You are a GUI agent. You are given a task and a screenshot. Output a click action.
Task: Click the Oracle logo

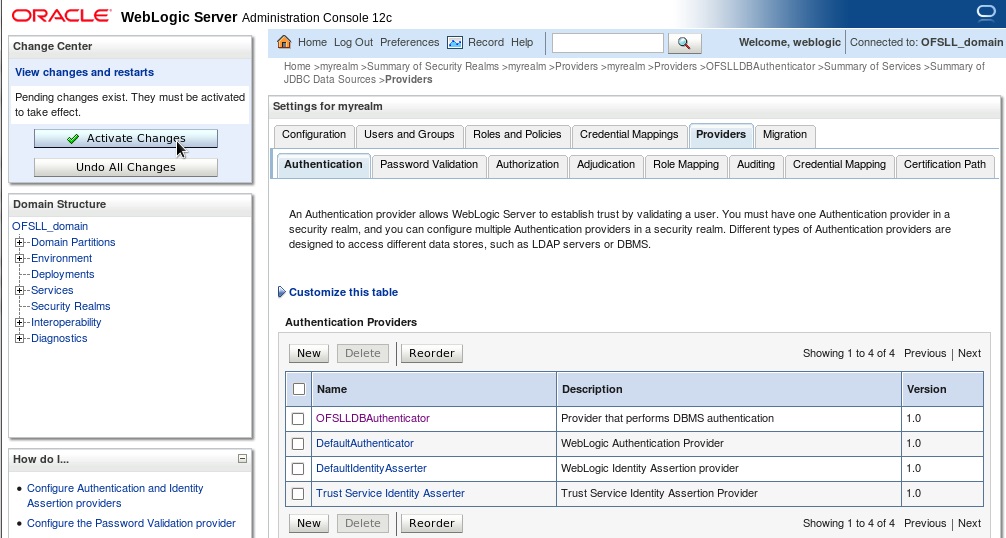click(61, 15)
